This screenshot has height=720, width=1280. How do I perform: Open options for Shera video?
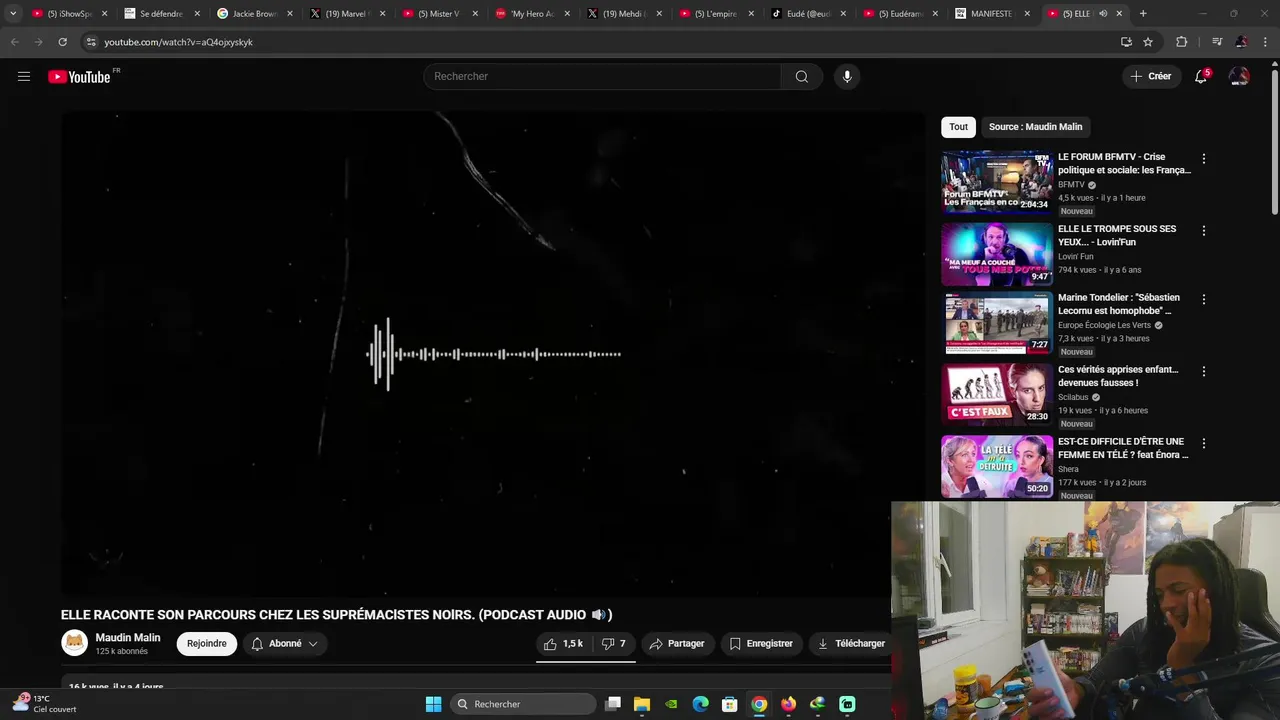click(1204, 443)
